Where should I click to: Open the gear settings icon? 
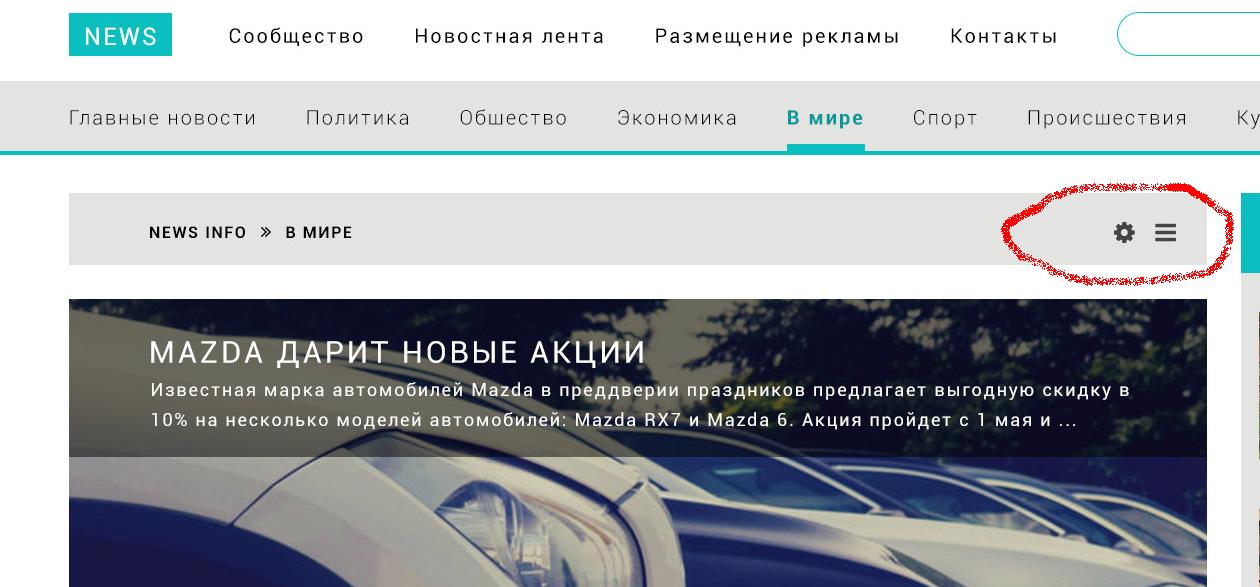point(1124,232)
